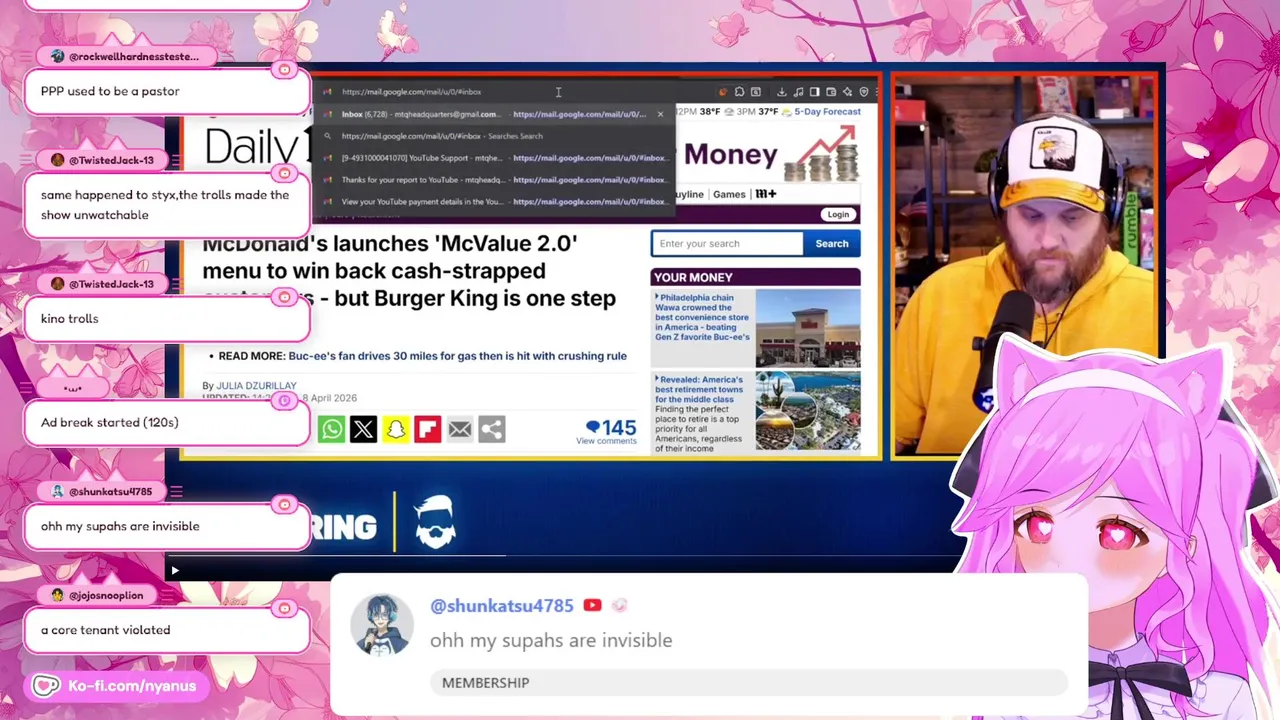
Task: Open the 145 View comments link
Action: coord(607,432)
